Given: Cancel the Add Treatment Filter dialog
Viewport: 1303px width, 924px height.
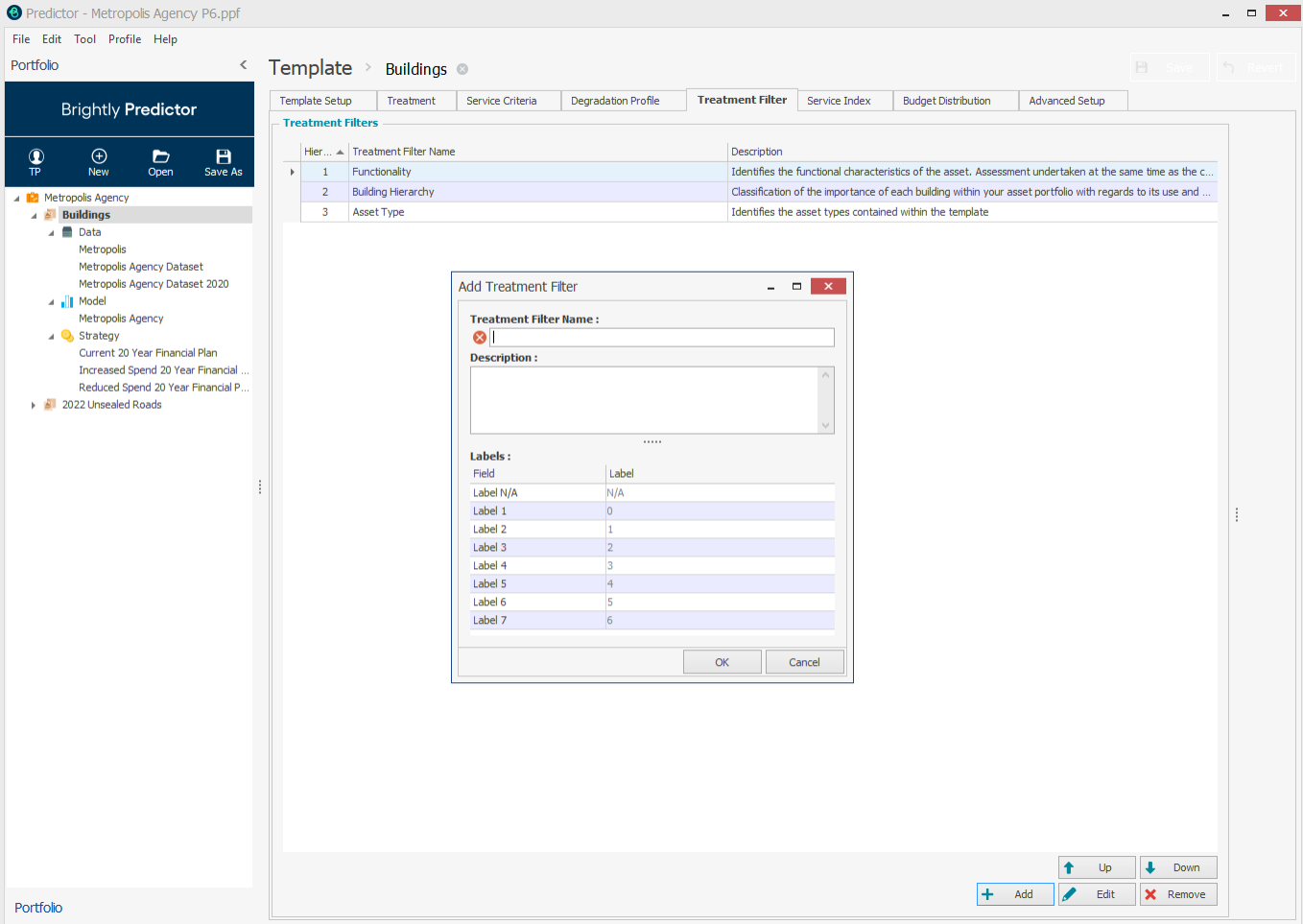Looking at the screenshot, I should (x=804, y=662).
